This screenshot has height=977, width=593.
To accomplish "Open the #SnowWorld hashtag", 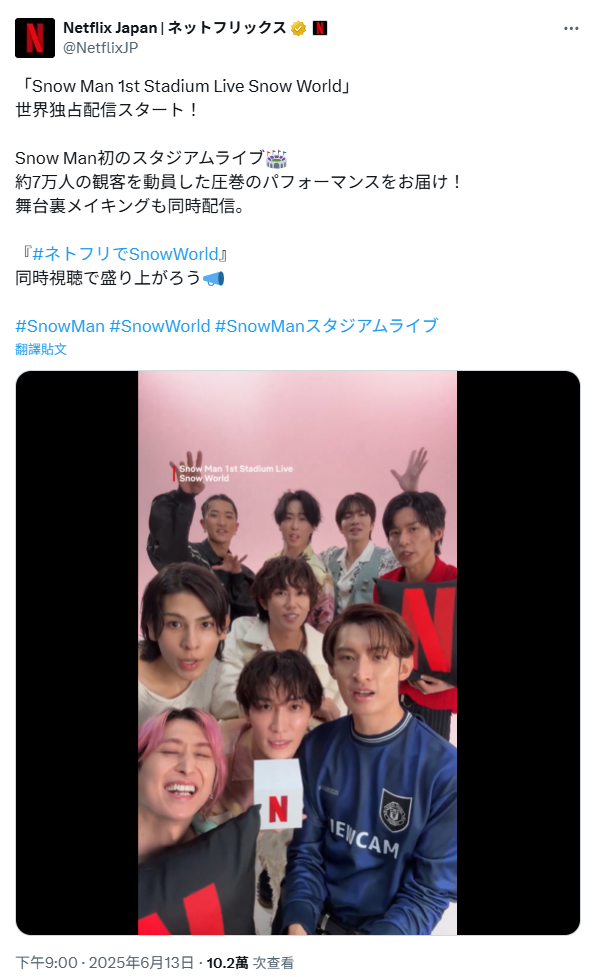I will (159, 326).
